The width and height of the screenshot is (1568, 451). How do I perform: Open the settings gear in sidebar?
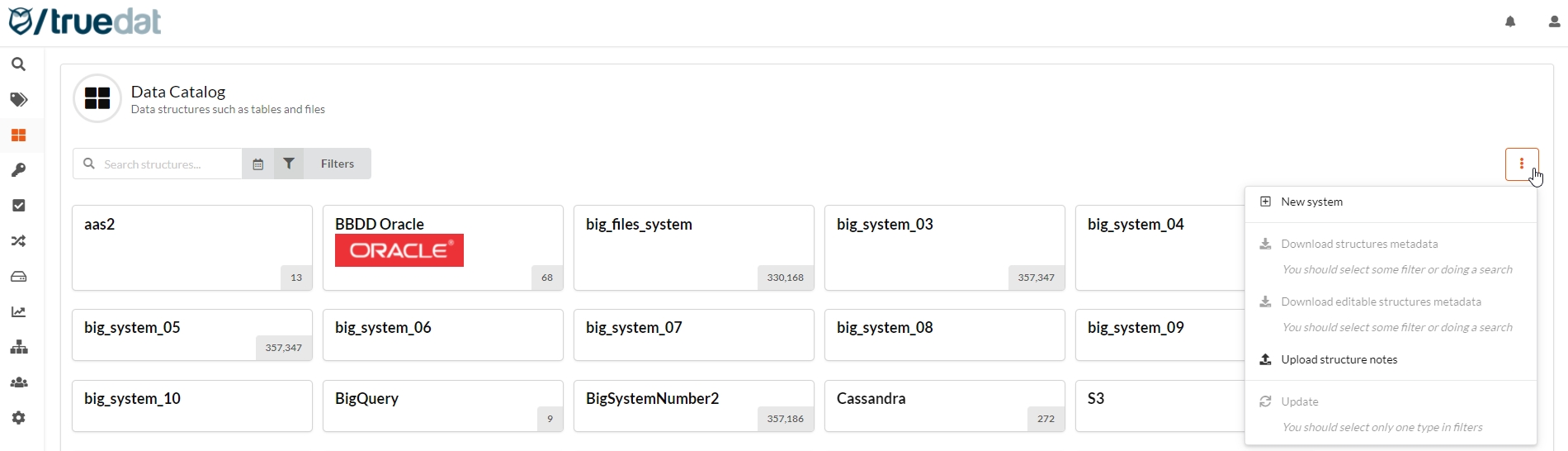tap(18, 418)
